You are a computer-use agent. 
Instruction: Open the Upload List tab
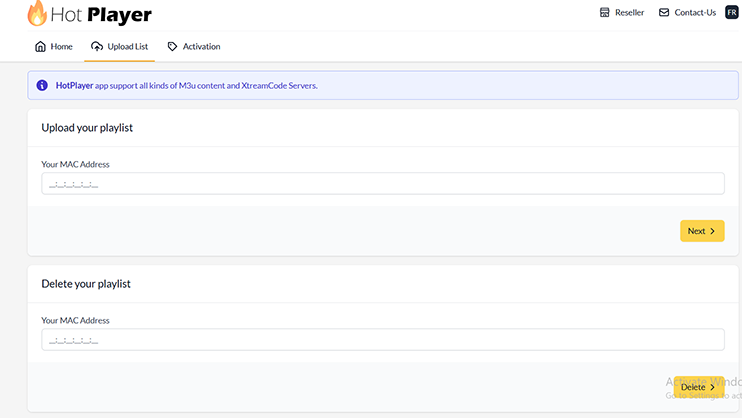tap(119, 46)
